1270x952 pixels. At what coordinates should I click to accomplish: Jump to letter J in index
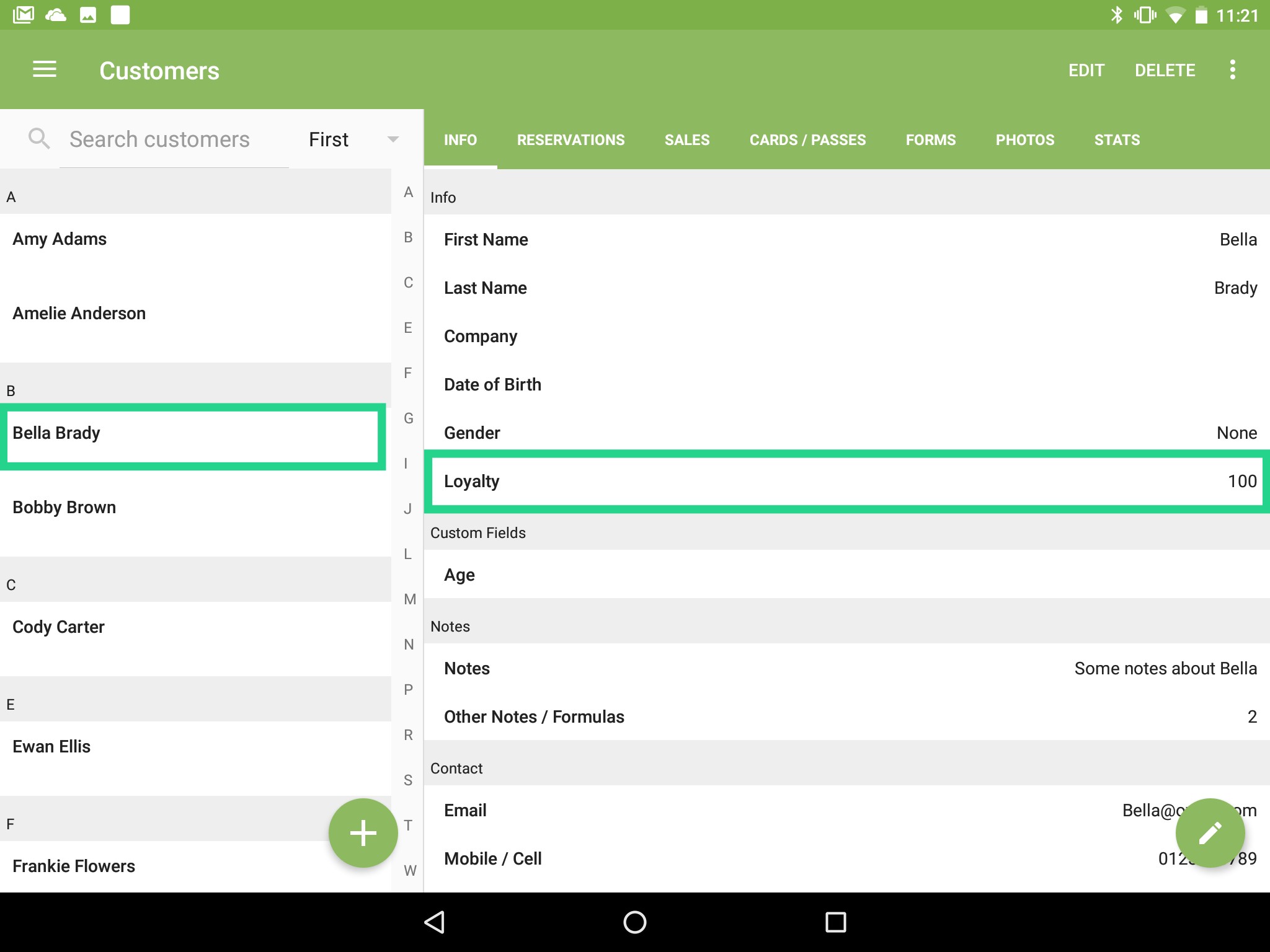click(x=408, y=509)
